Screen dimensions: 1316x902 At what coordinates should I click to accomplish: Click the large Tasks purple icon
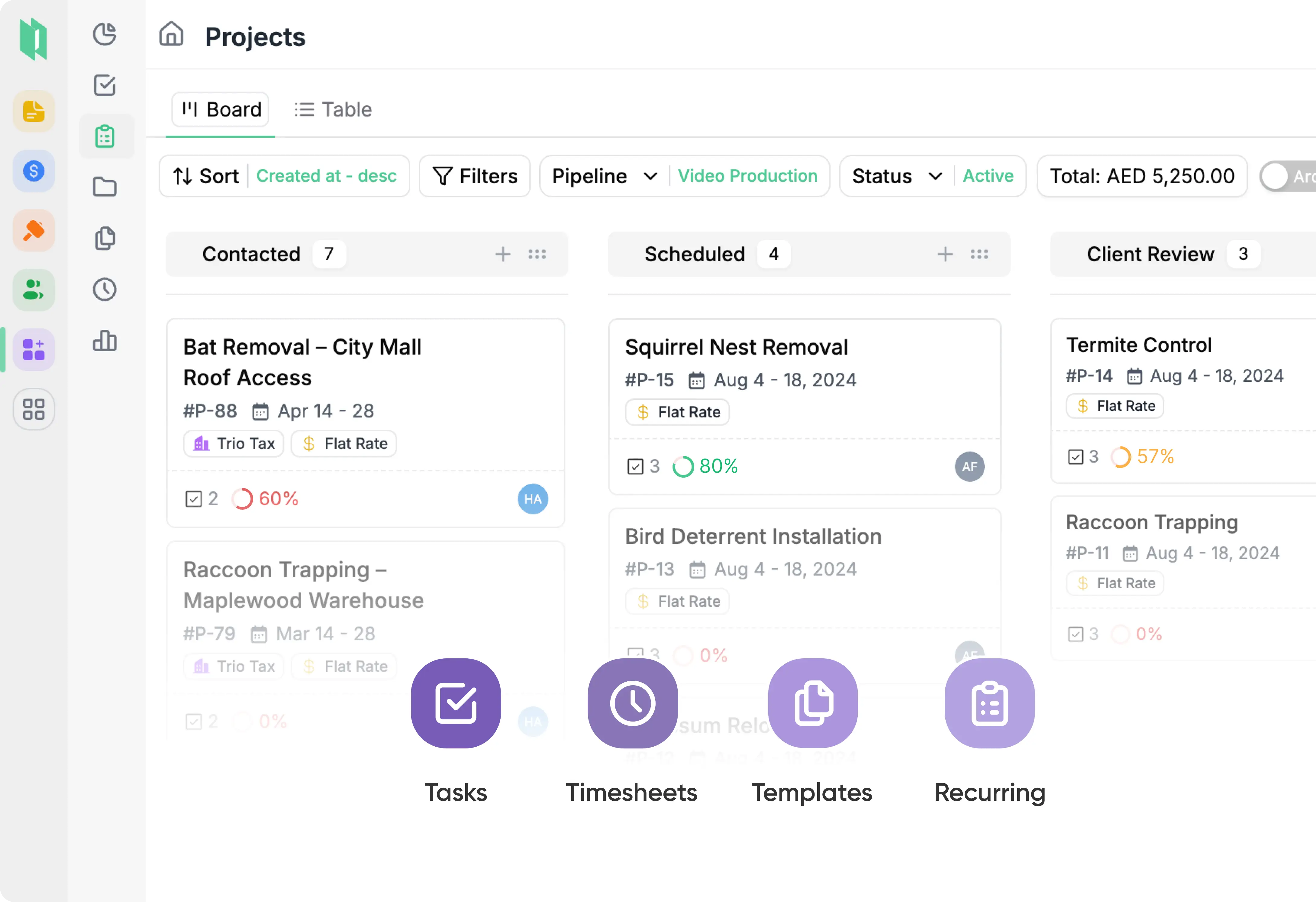pyautogui.click(x=456, y=703)
